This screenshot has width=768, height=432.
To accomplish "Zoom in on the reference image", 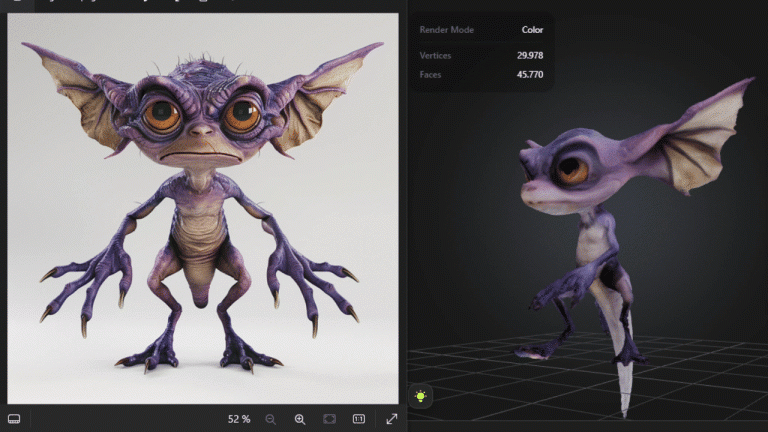I will [x=300, y=419].
